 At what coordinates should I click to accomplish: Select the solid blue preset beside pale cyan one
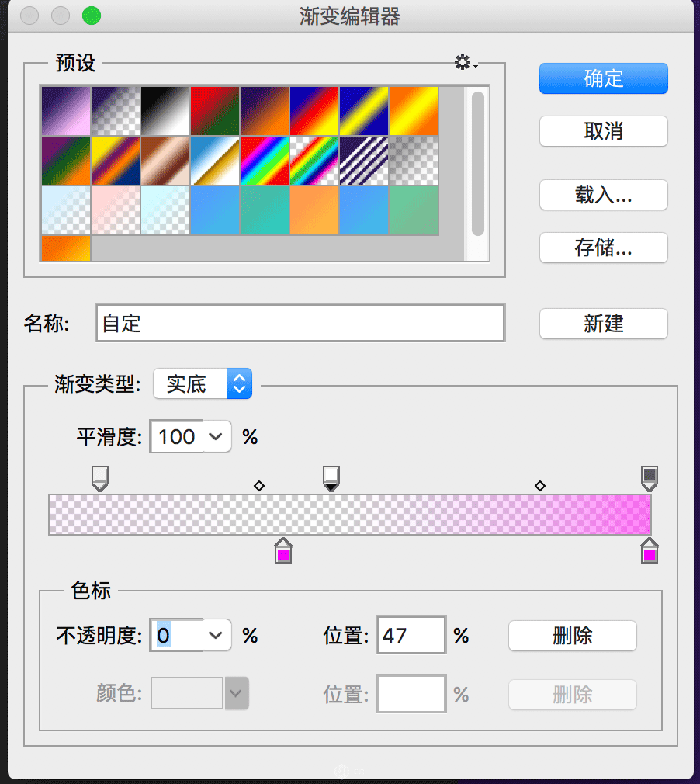215,210
